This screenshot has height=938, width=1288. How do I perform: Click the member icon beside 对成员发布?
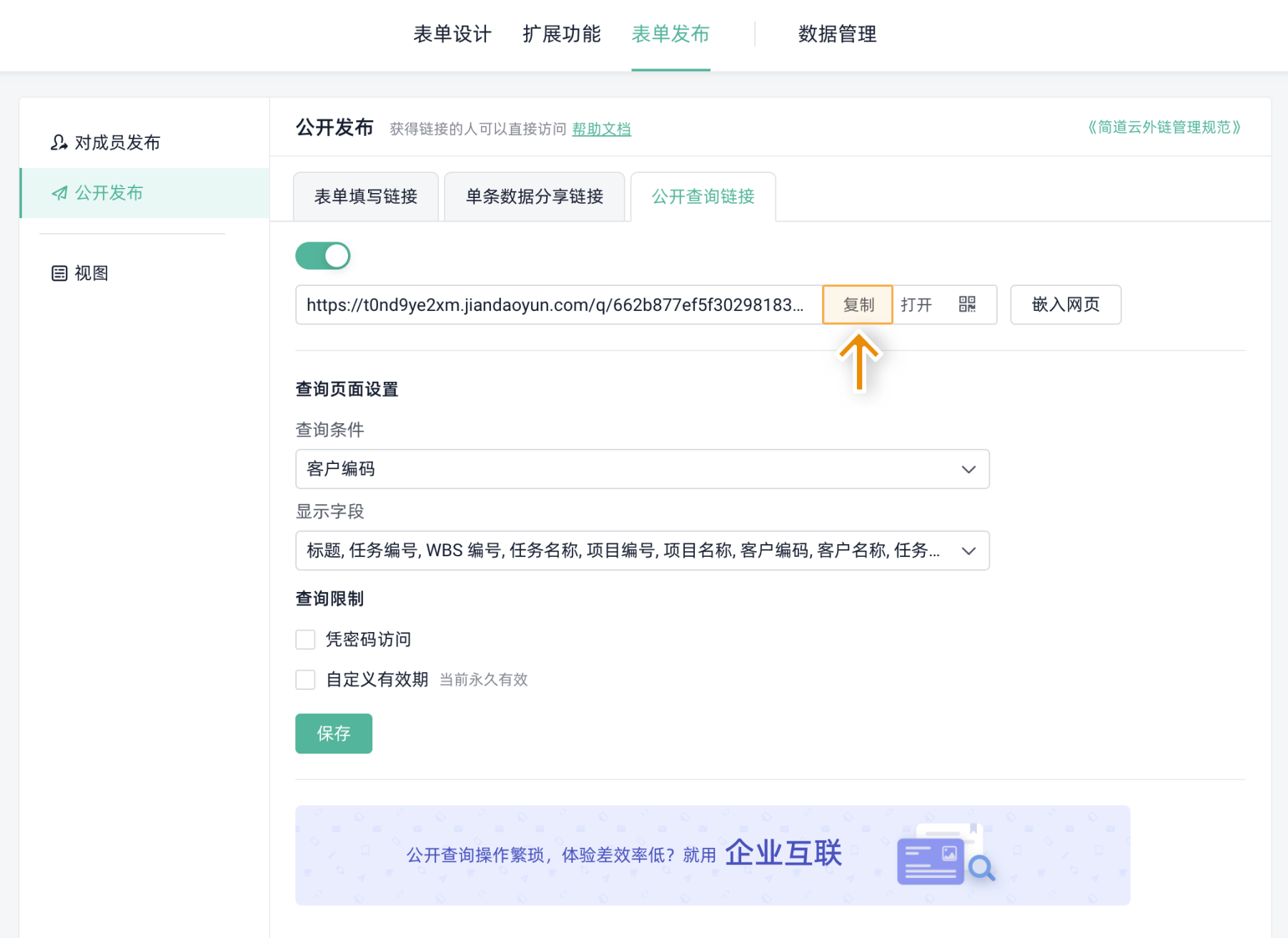(59, 142)
